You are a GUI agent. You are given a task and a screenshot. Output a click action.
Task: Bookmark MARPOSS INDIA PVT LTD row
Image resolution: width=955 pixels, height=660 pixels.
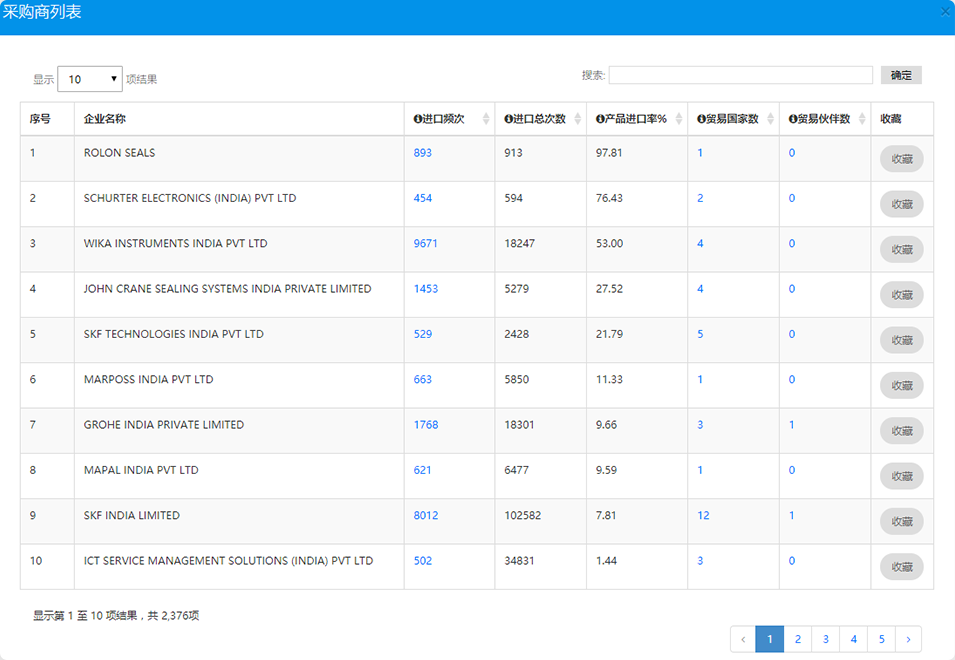coord(902,385)
